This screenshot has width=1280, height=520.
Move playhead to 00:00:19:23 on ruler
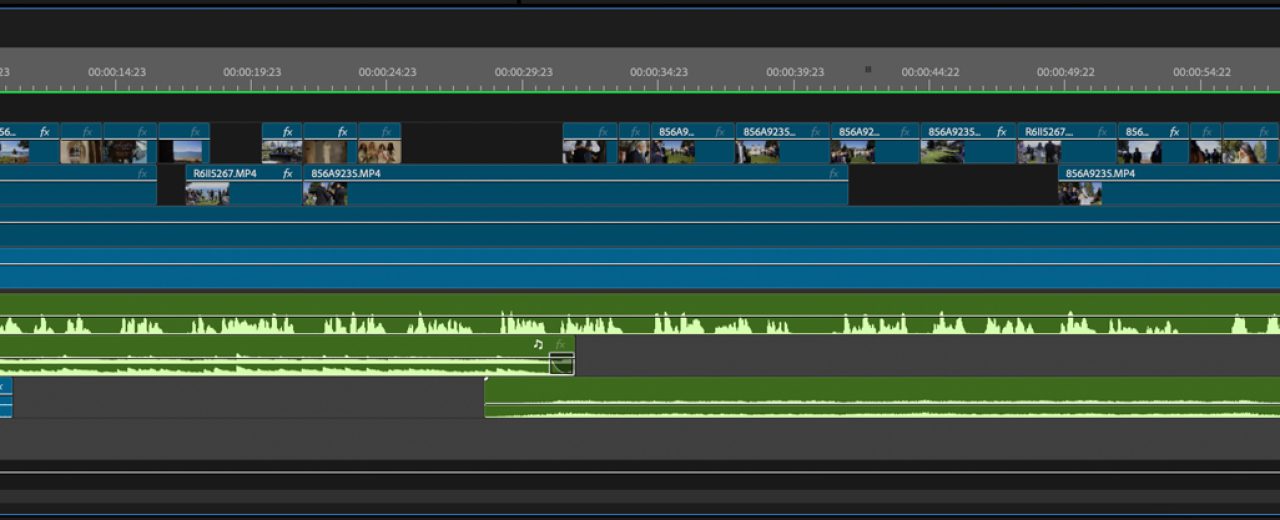(x=252, y=72)
